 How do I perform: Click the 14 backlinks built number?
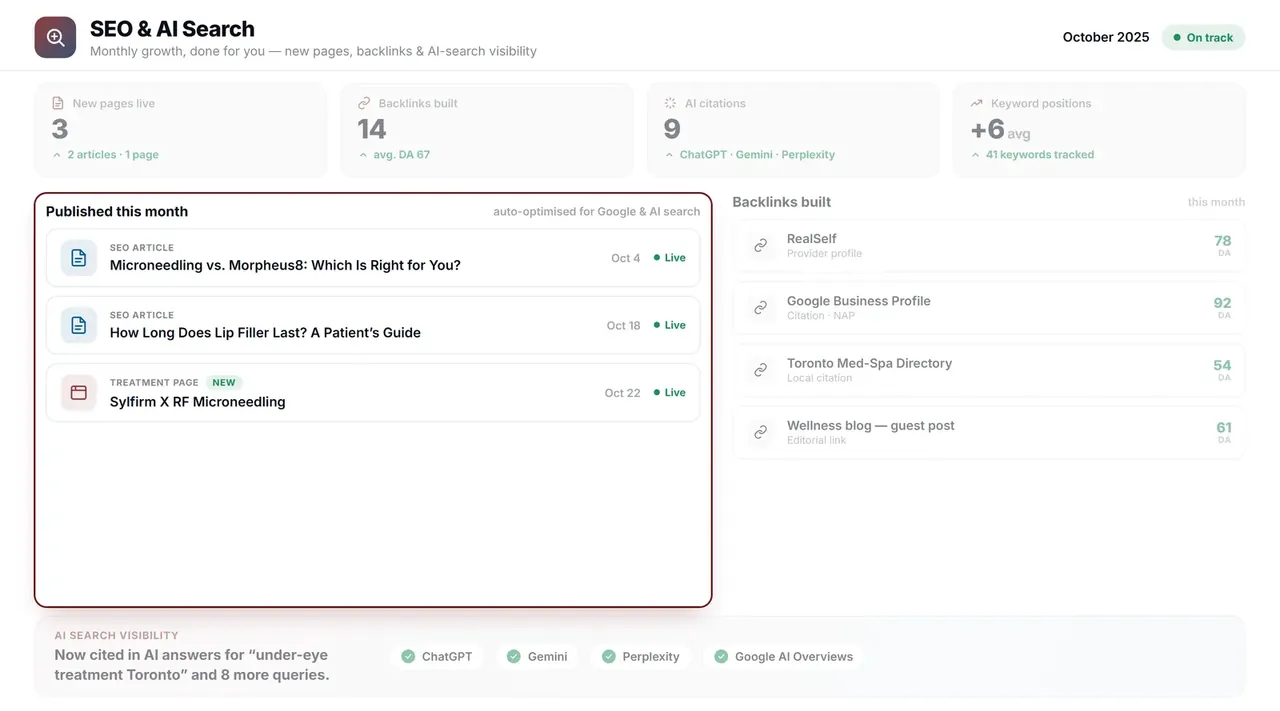[x=372, y=129]
